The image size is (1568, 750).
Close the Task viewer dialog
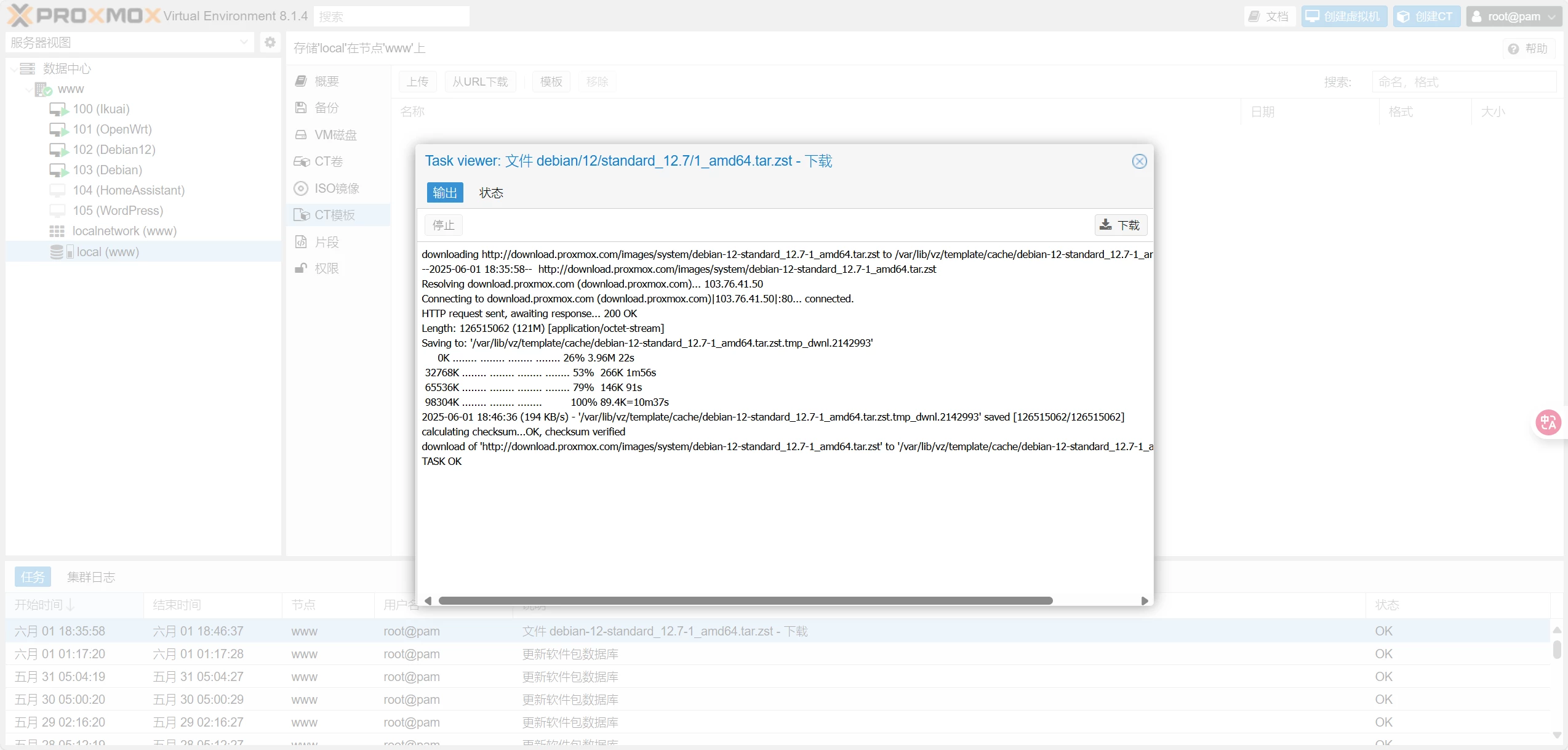tap(1139, 161)
